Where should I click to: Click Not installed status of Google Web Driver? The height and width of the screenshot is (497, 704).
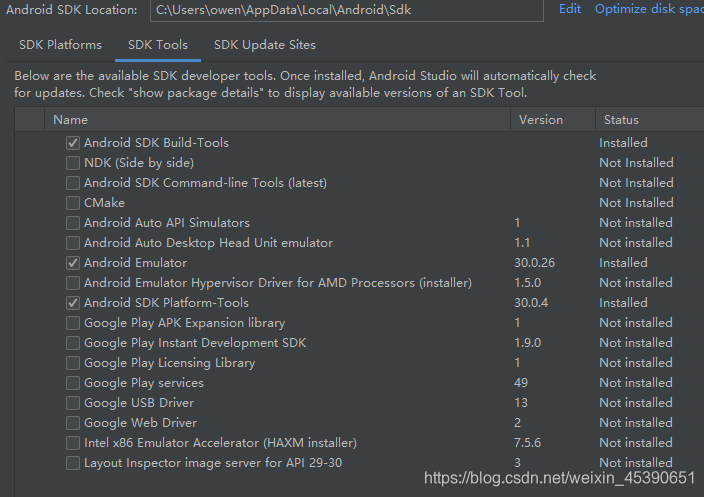pos(636,423)
